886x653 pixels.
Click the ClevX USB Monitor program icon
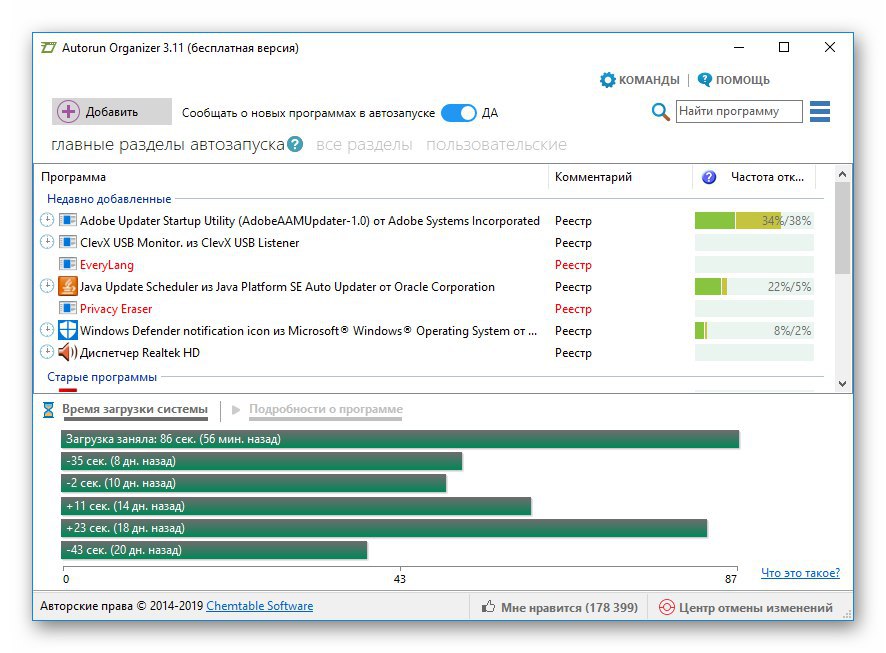[68, 242]
